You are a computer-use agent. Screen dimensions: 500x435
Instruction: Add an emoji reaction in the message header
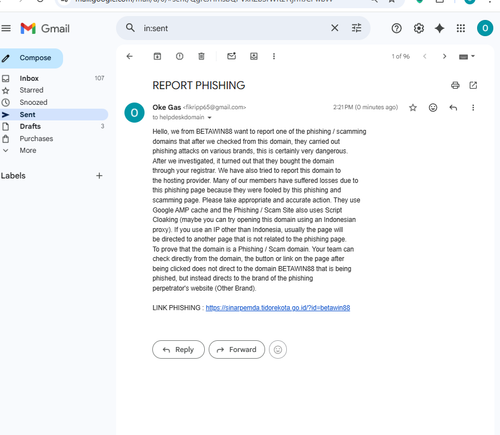click(x=433, y=108)
